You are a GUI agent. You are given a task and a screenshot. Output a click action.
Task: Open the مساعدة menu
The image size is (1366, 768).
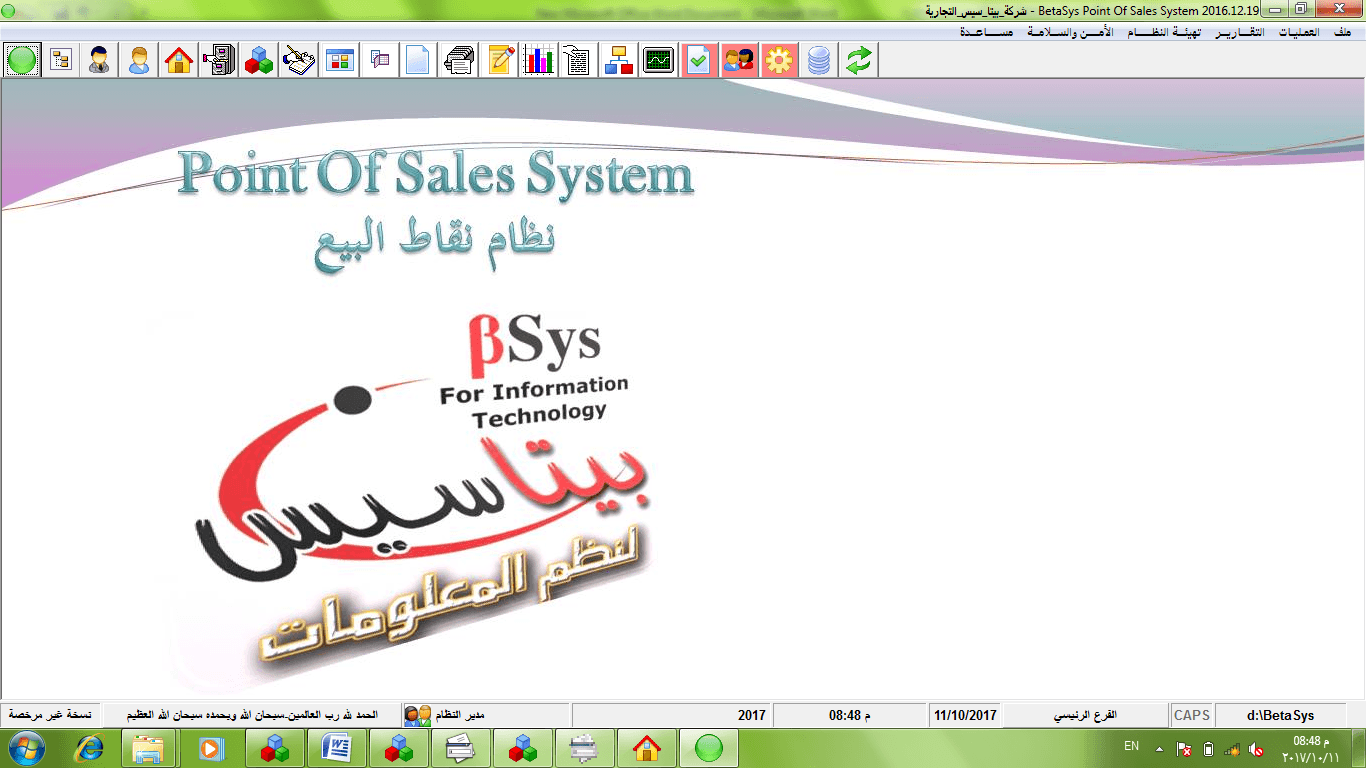click(x=987, y=32)
